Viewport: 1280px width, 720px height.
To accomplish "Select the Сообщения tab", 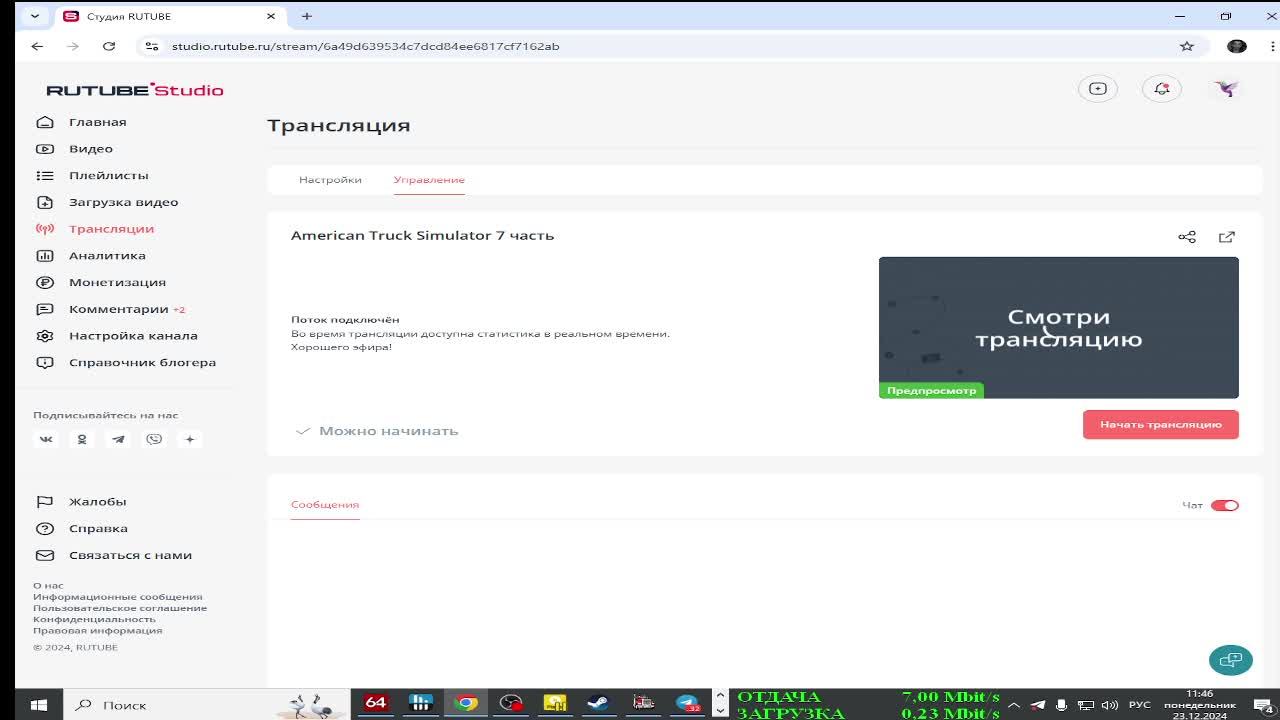I will point(325,505).
